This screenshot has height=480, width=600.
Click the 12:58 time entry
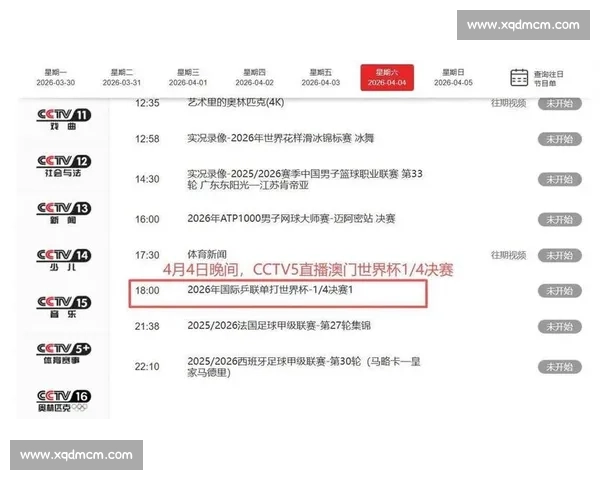click(x=147, y=139)
